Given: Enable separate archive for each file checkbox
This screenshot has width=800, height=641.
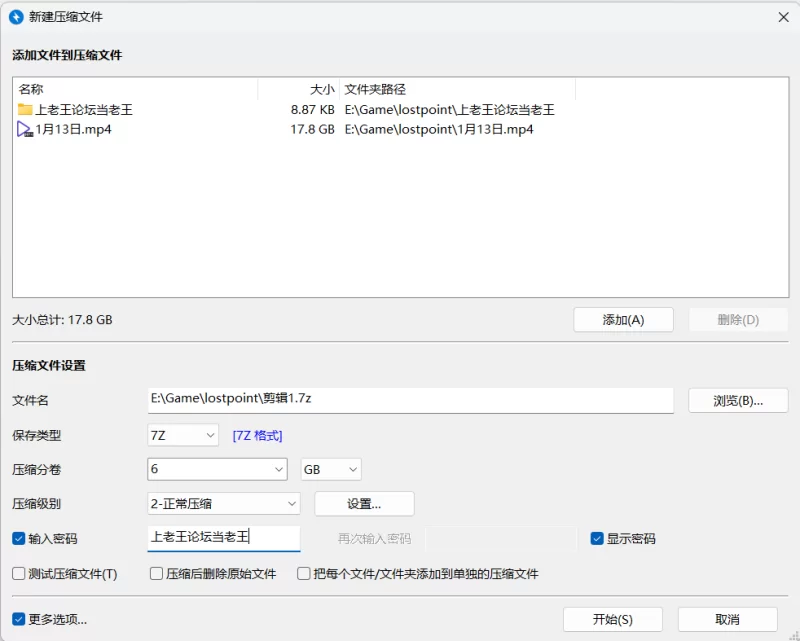Looking at the screenshot, I should click(x=304, y=574).
